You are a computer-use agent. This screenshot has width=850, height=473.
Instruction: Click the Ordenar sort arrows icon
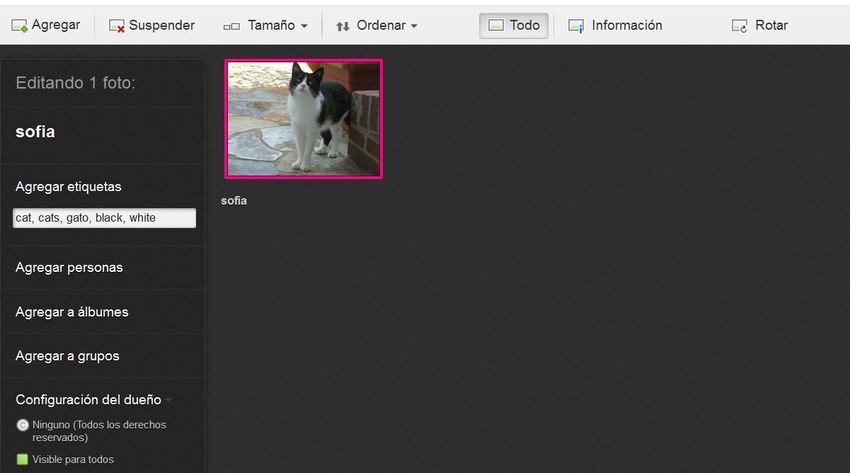[x=343, y=26]
